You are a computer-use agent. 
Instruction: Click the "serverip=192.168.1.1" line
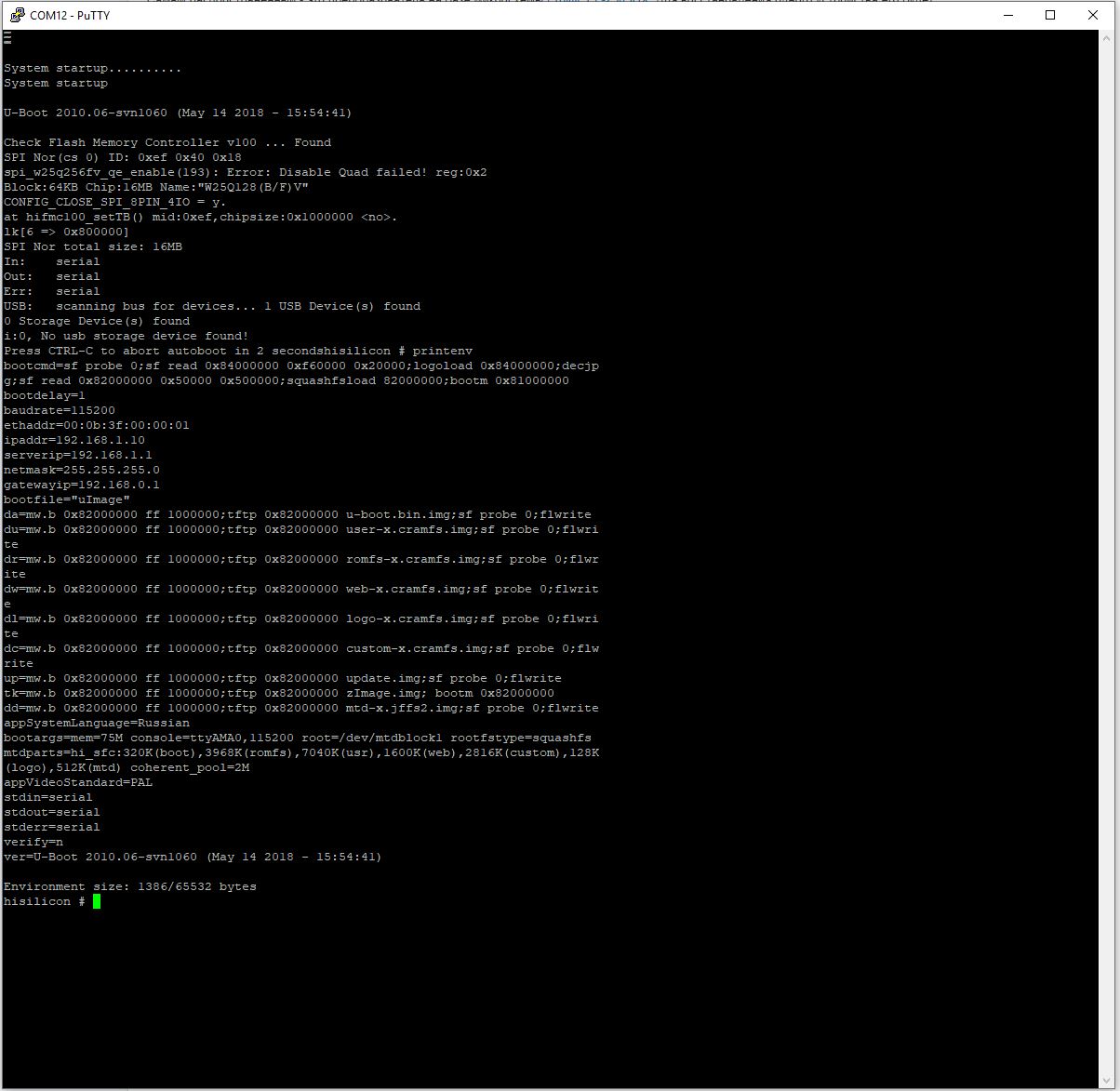pos(78,455)
